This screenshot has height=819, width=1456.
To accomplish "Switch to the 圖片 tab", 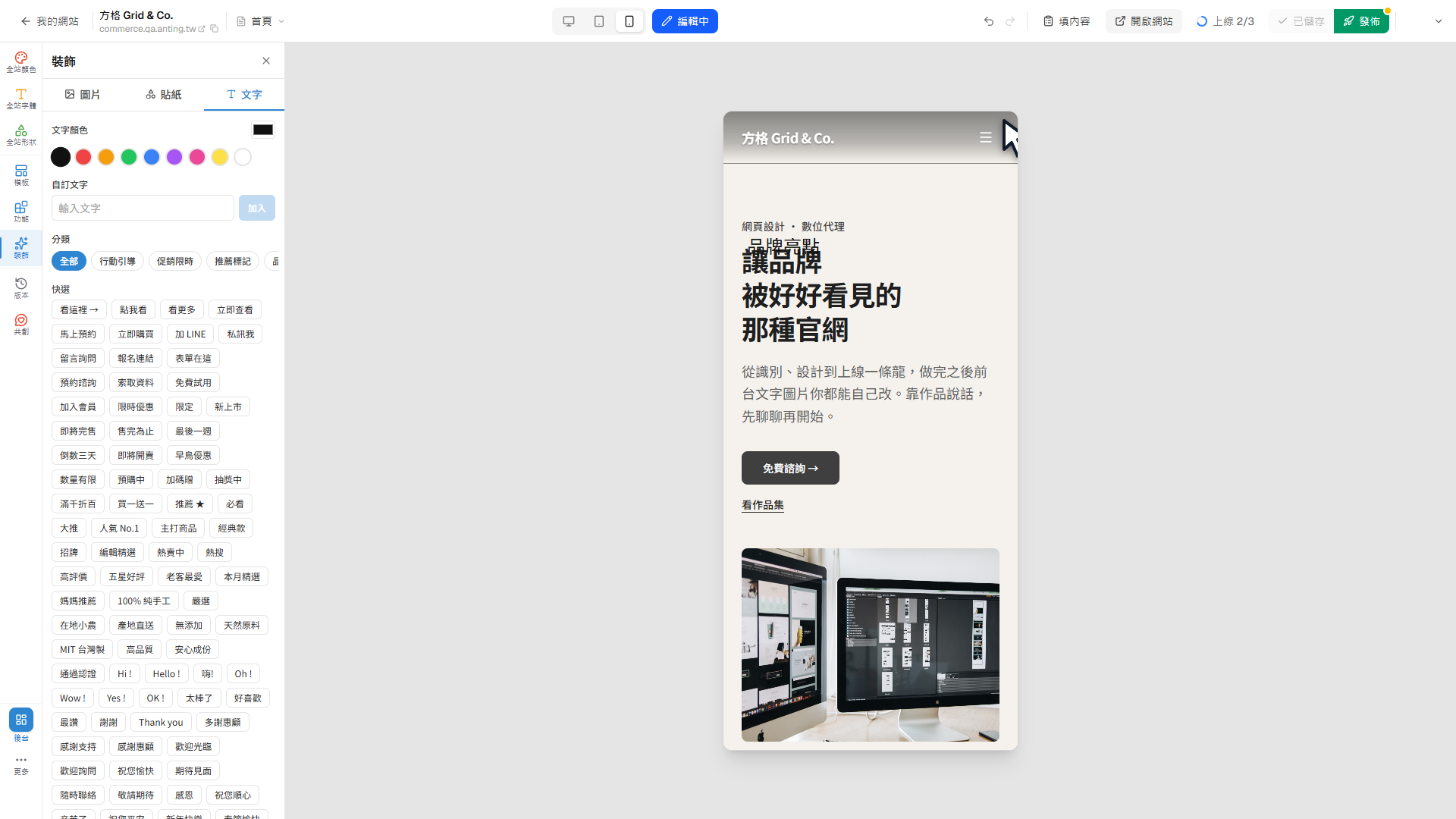I will pos(83,95).
